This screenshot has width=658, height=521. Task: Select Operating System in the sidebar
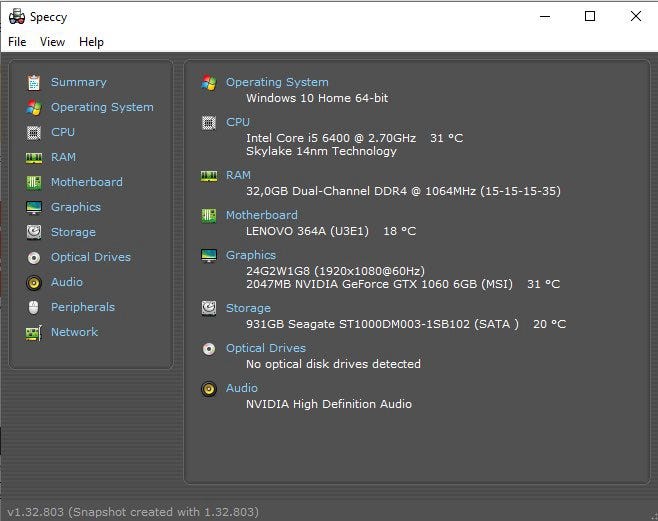102,107
